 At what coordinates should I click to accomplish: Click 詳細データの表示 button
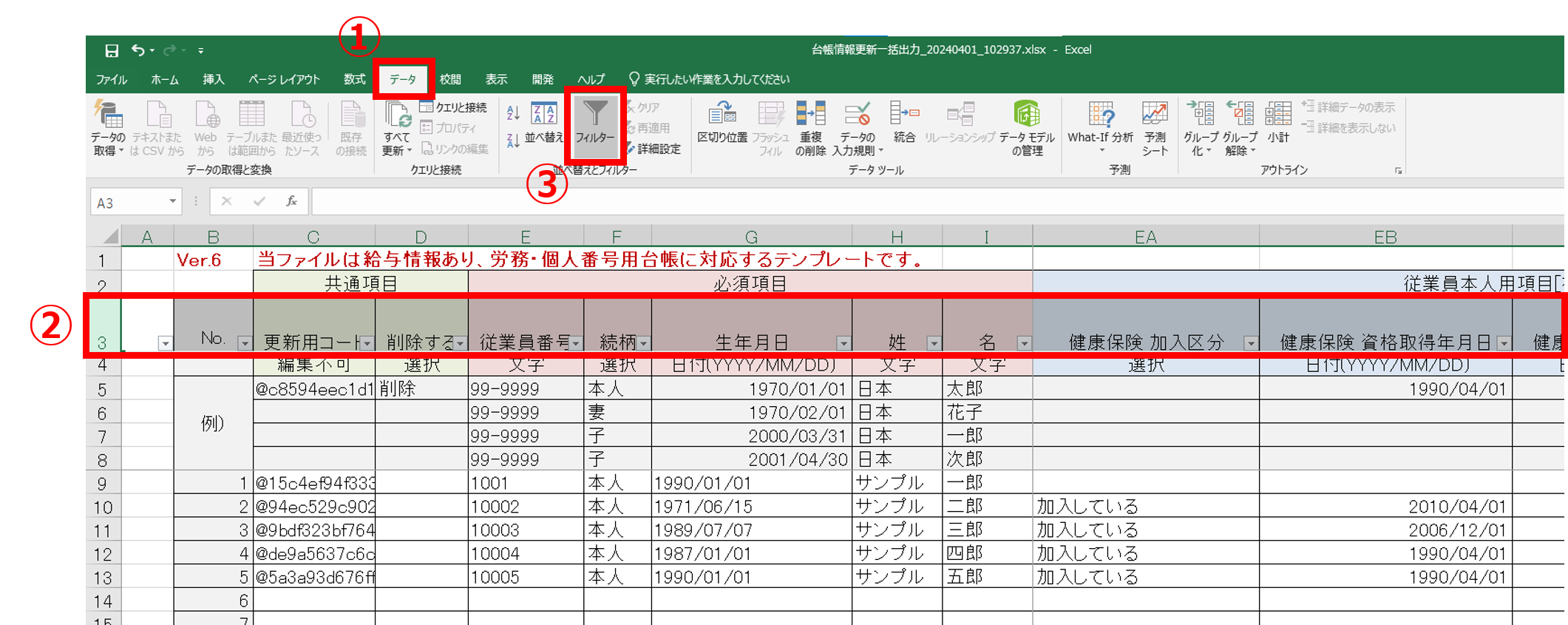(x=1348, y=107)
